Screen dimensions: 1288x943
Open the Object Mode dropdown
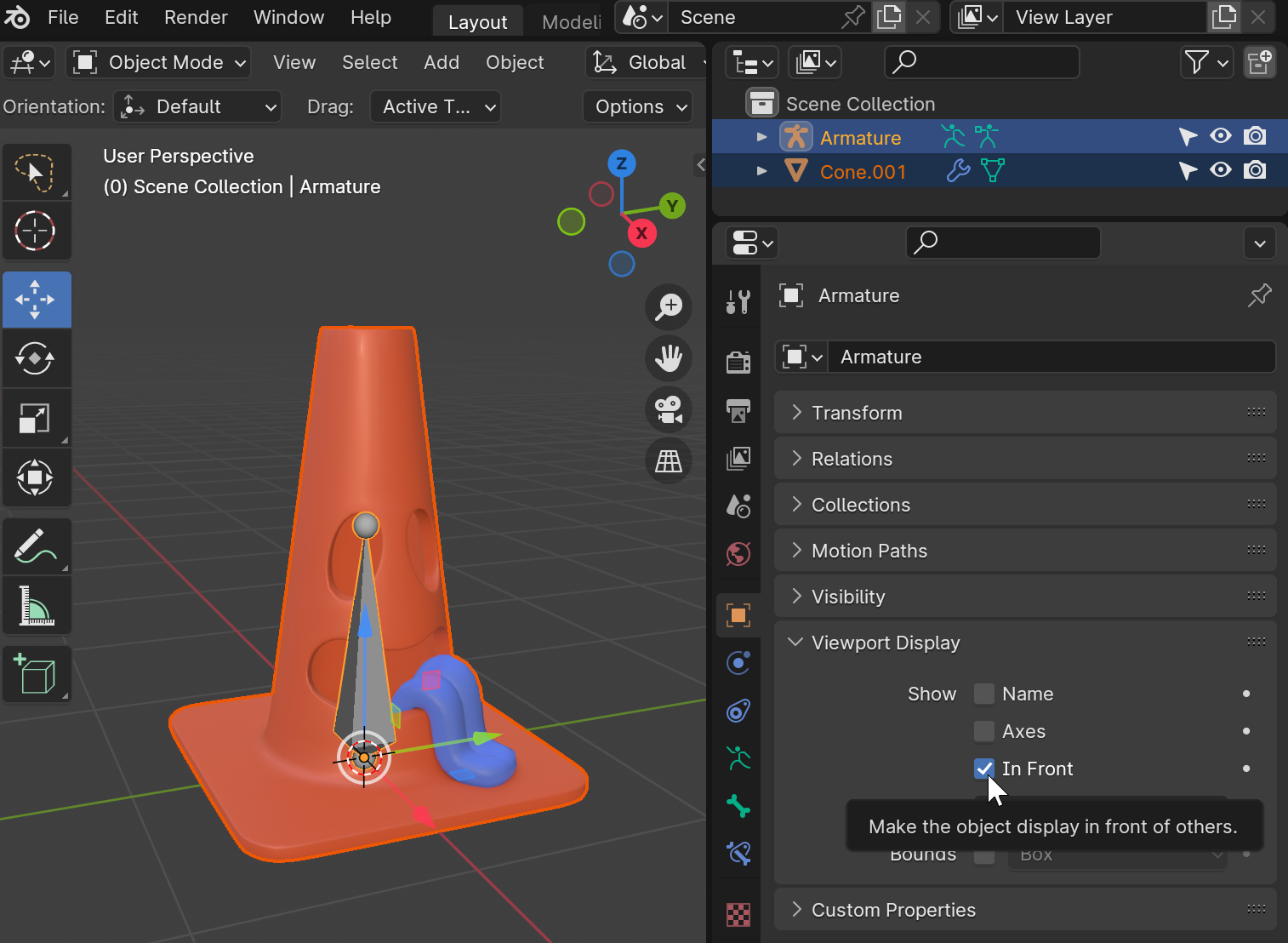tap(159, 62)
